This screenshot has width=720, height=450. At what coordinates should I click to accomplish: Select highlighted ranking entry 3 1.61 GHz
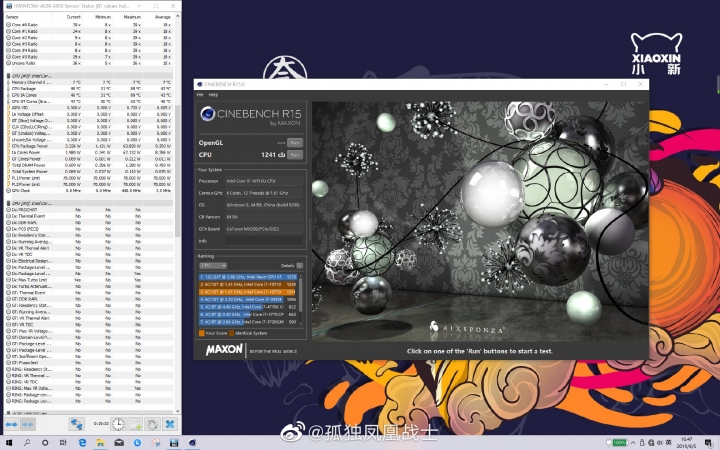248,292
